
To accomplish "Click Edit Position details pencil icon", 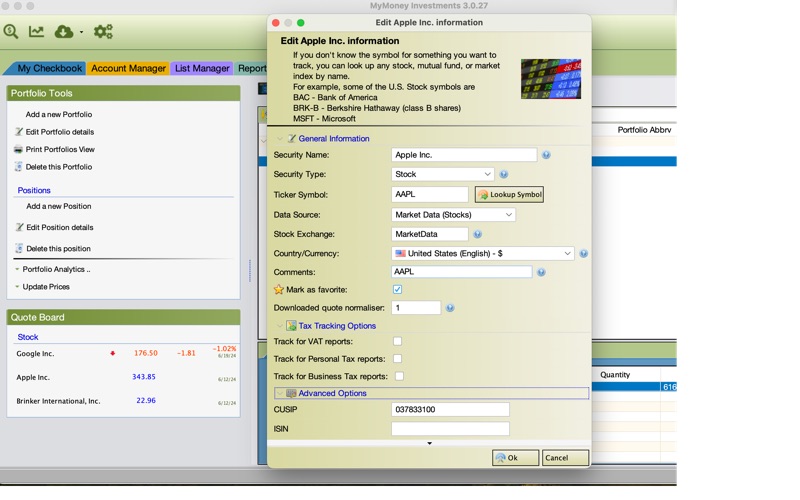I will (19, 227).
